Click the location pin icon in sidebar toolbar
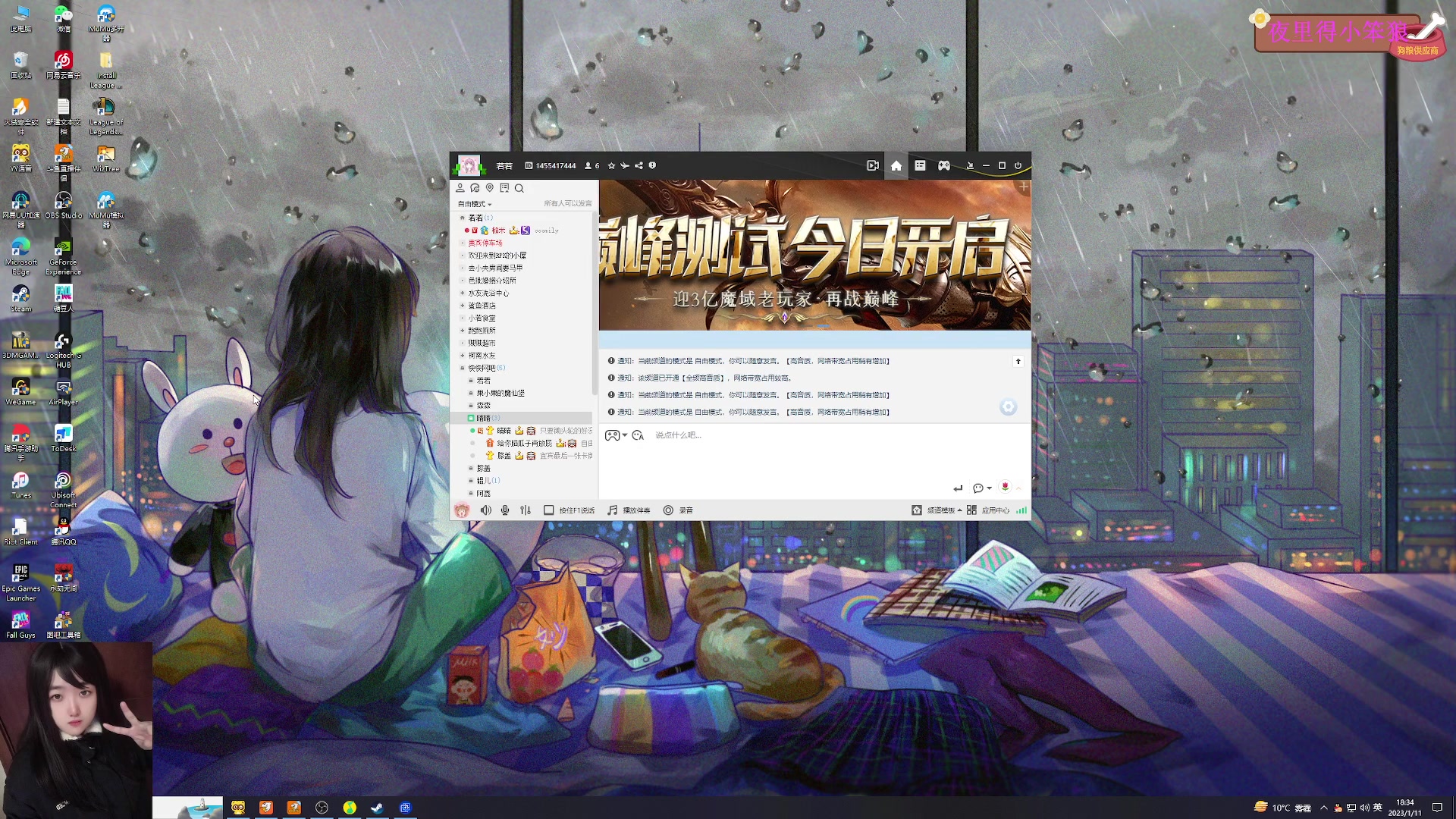Screen dimensions: 1456x819 pyautogui.click(x=490, y=188)
